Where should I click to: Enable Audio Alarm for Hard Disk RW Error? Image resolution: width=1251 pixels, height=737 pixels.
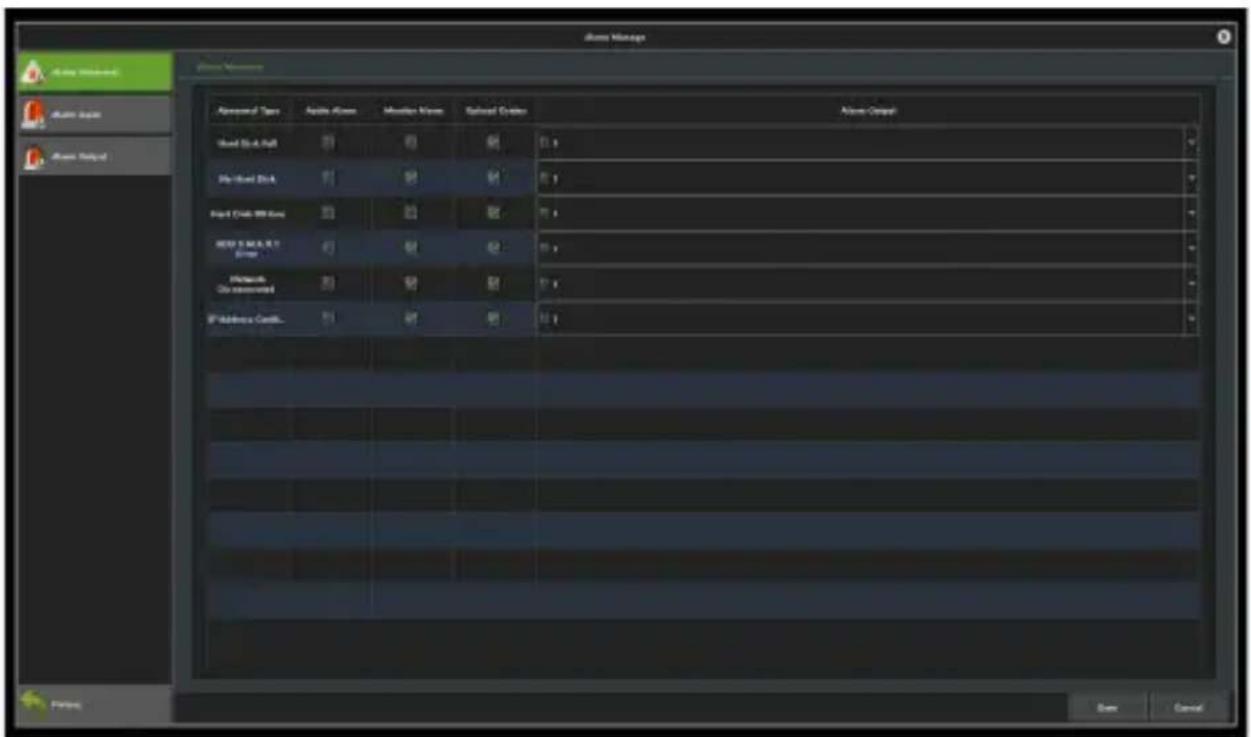(328, 213)
